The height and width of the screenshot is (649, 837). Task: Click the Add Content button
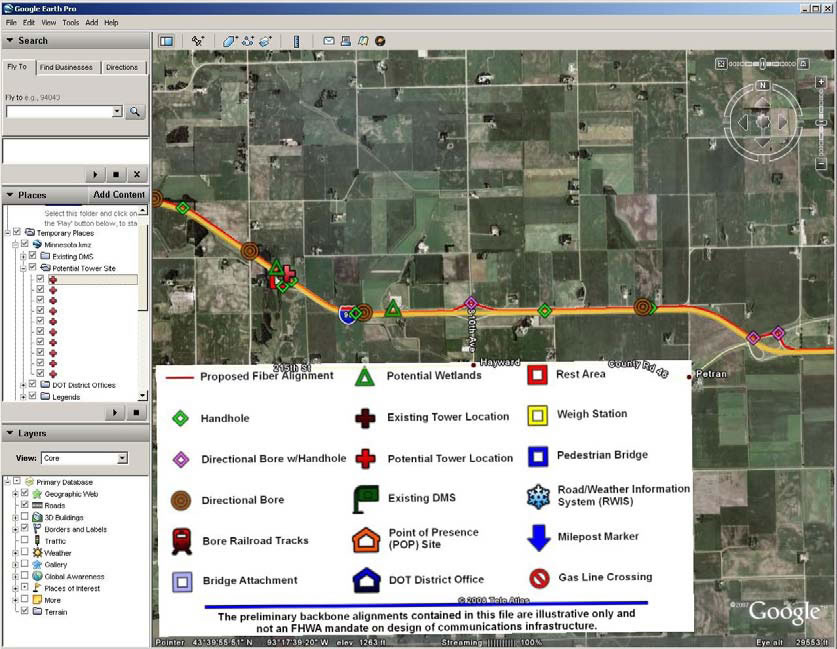click(119, 195)
